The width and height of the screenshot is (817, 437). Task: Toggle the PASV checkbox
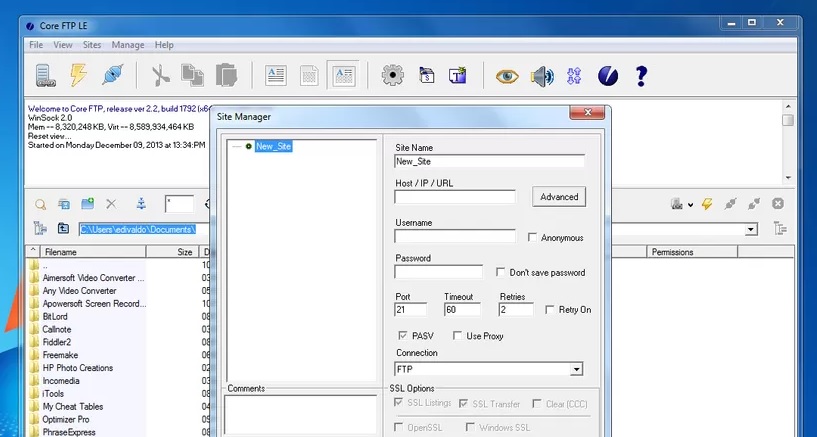[403, 336]
